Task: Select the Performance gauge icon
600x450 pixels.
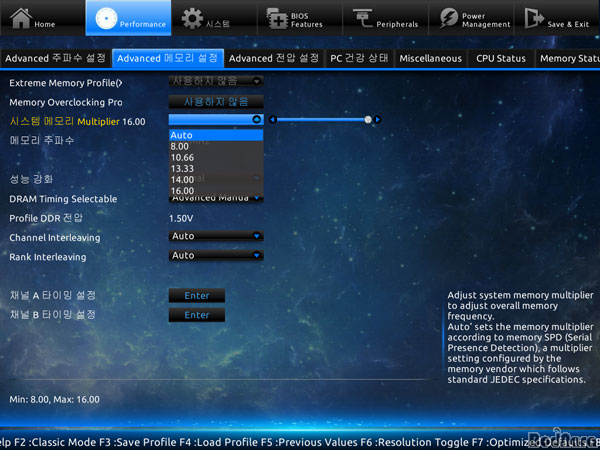Action: [103, 16]
